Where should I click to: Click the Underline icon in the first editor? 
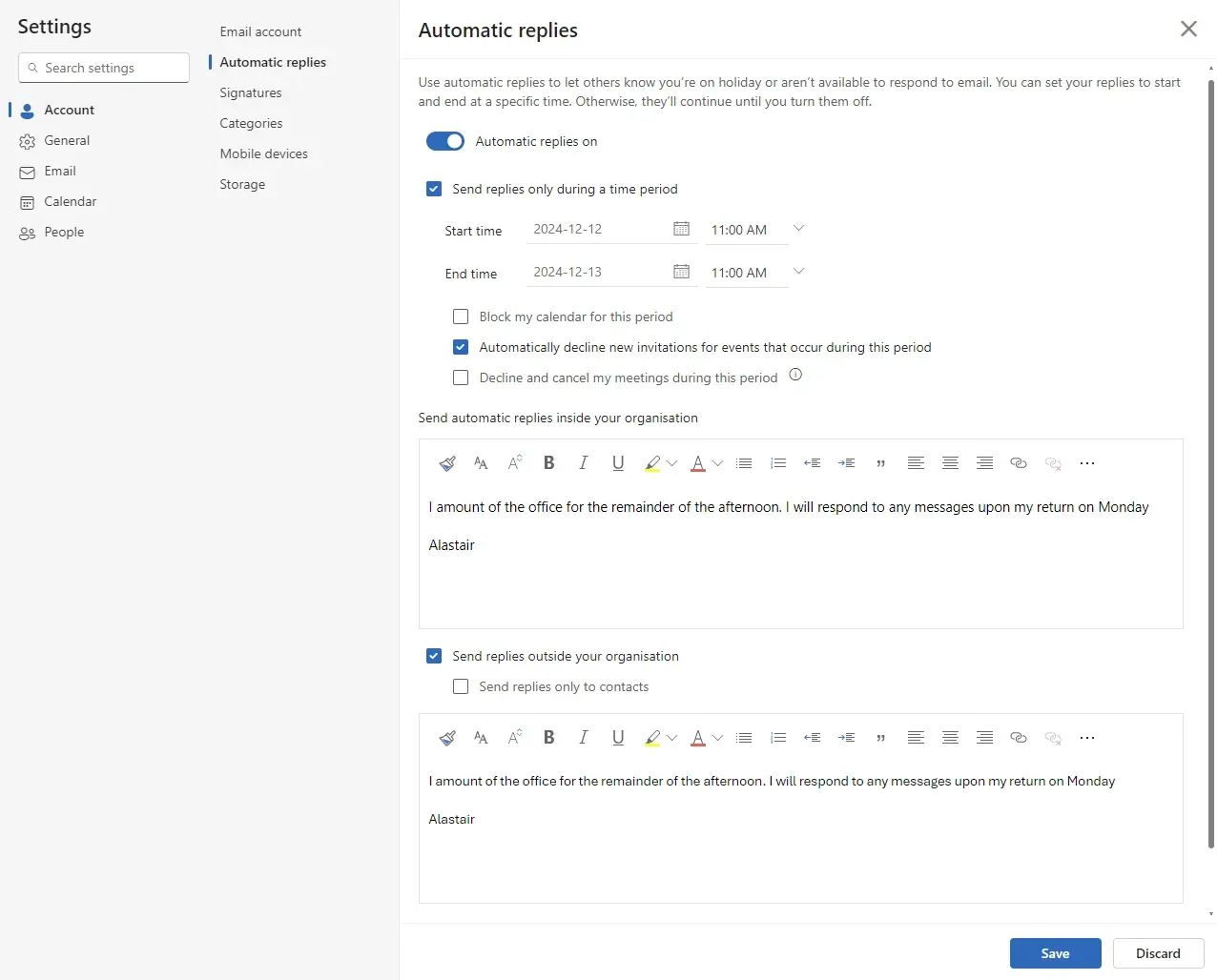[x=618, y=463]
